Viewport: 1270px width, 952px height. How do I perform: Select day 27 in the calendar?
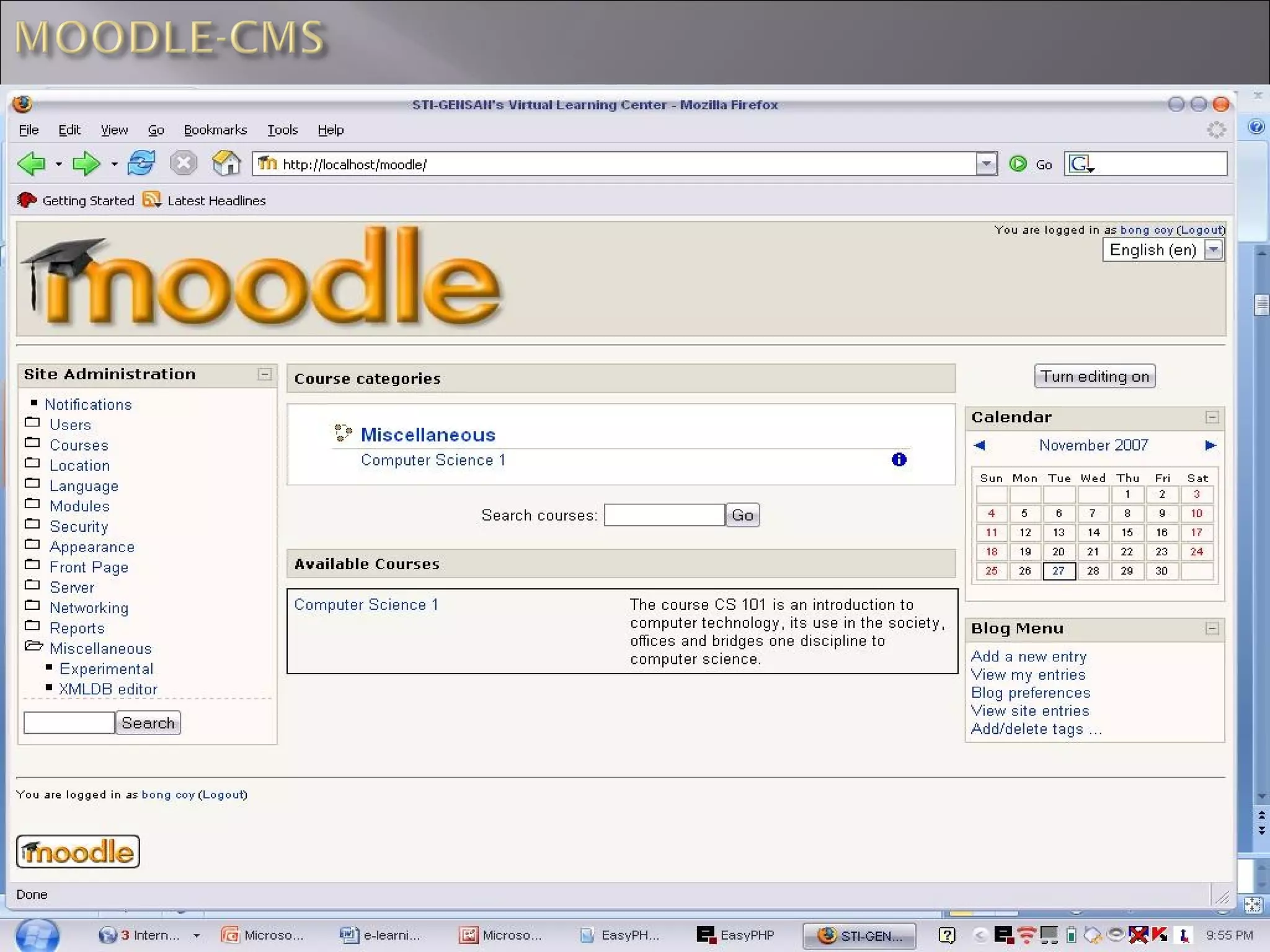coord(1059,571)
